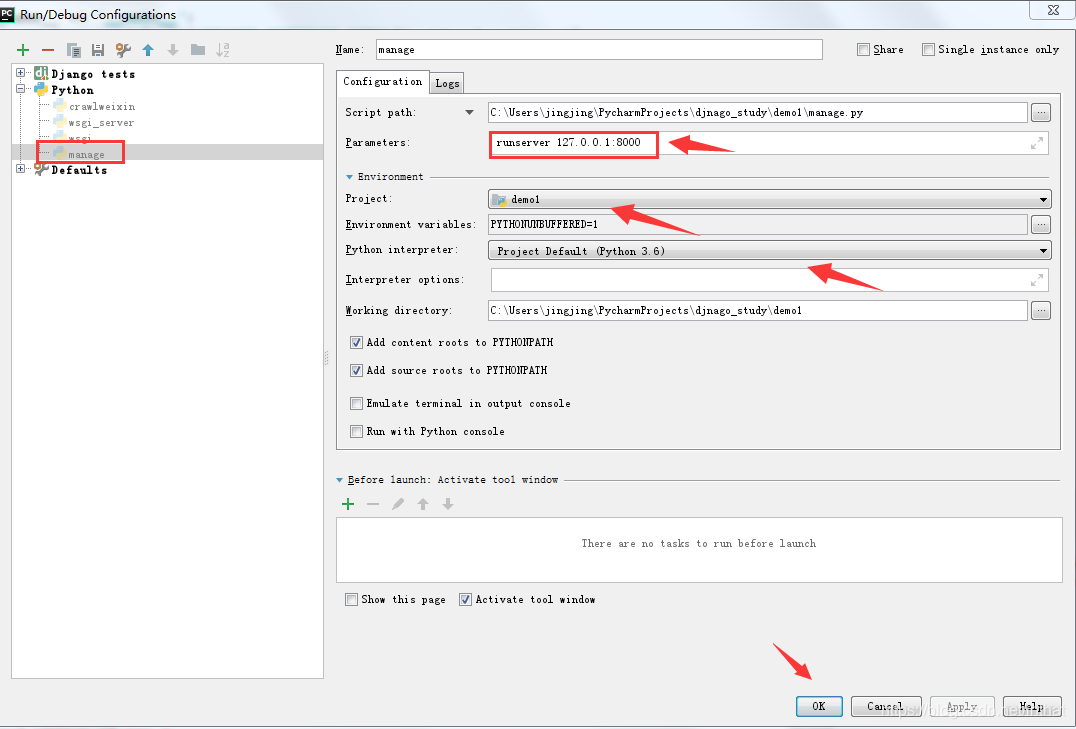Add a before launch task
The height and width of the screenshot is (729, 1076).
[348, 505]
